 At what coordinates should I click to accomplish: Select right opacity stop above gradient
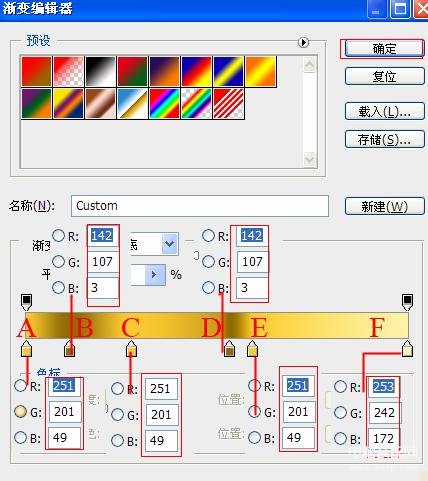407,302
